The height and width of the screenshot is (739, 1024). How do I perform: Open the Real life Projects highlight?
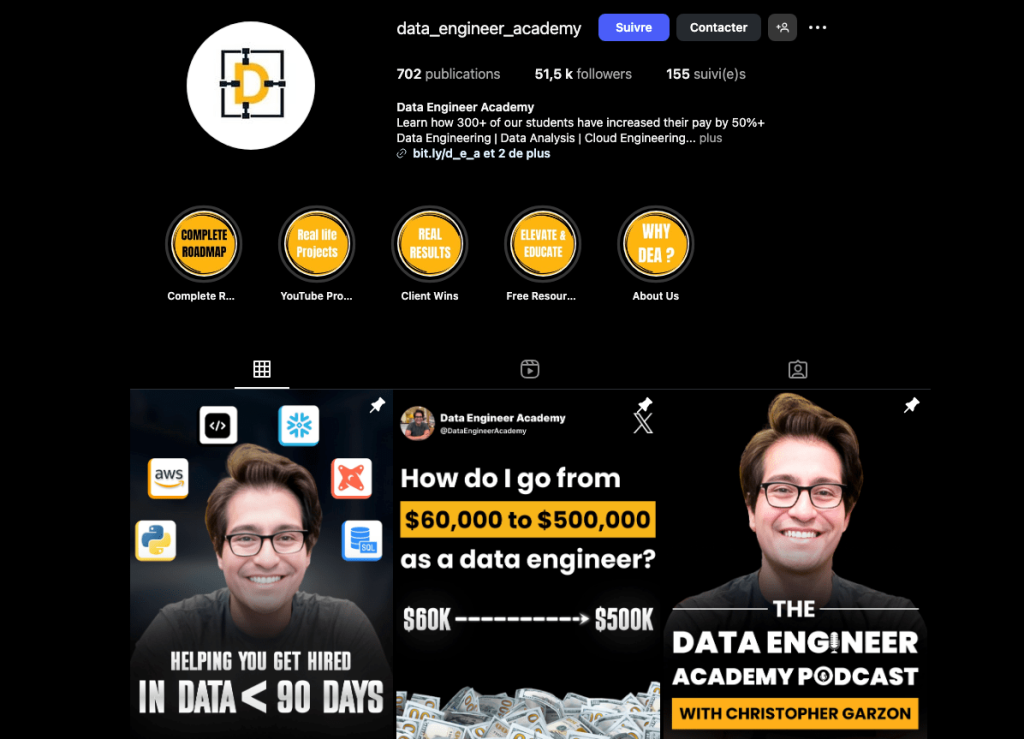click(x=317, y=244)
